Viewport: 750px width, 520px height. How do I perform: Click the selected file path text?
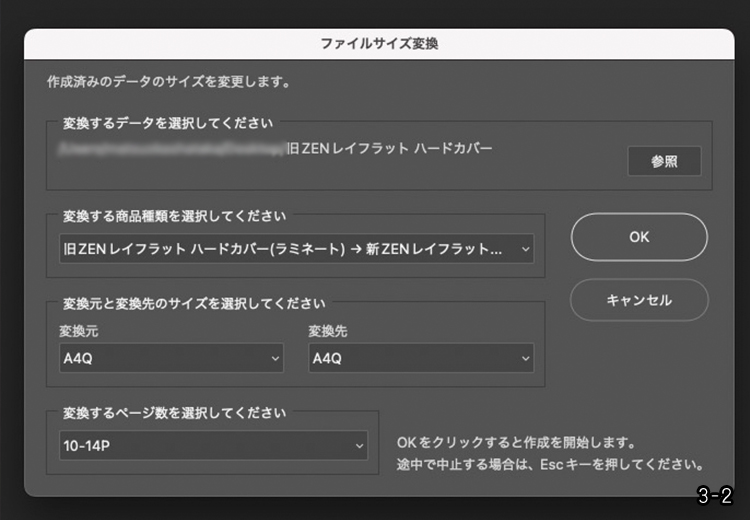275,148
